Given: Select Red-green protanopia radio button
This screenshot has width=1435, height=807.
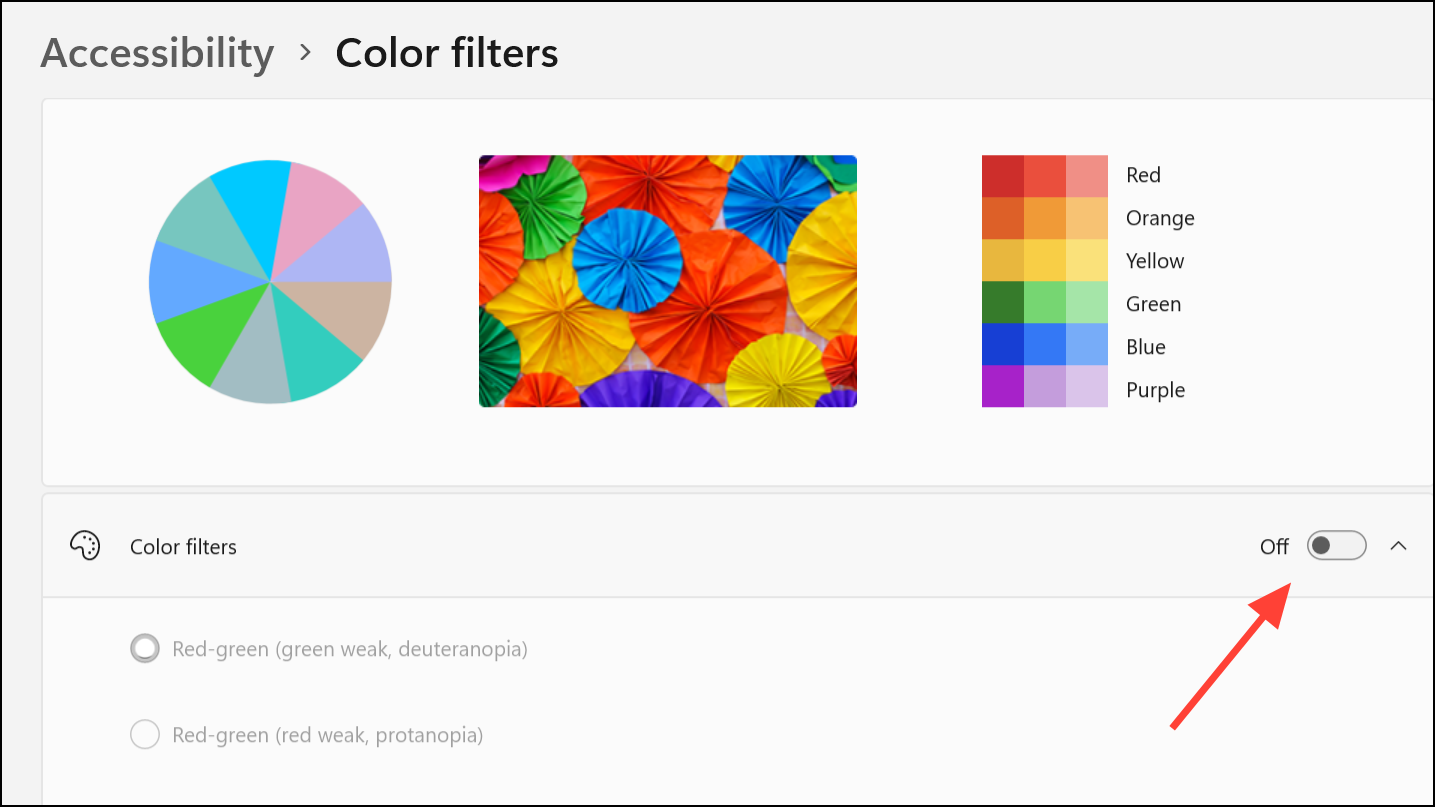Looking at the screenshot, I should [x=145, y=735].
